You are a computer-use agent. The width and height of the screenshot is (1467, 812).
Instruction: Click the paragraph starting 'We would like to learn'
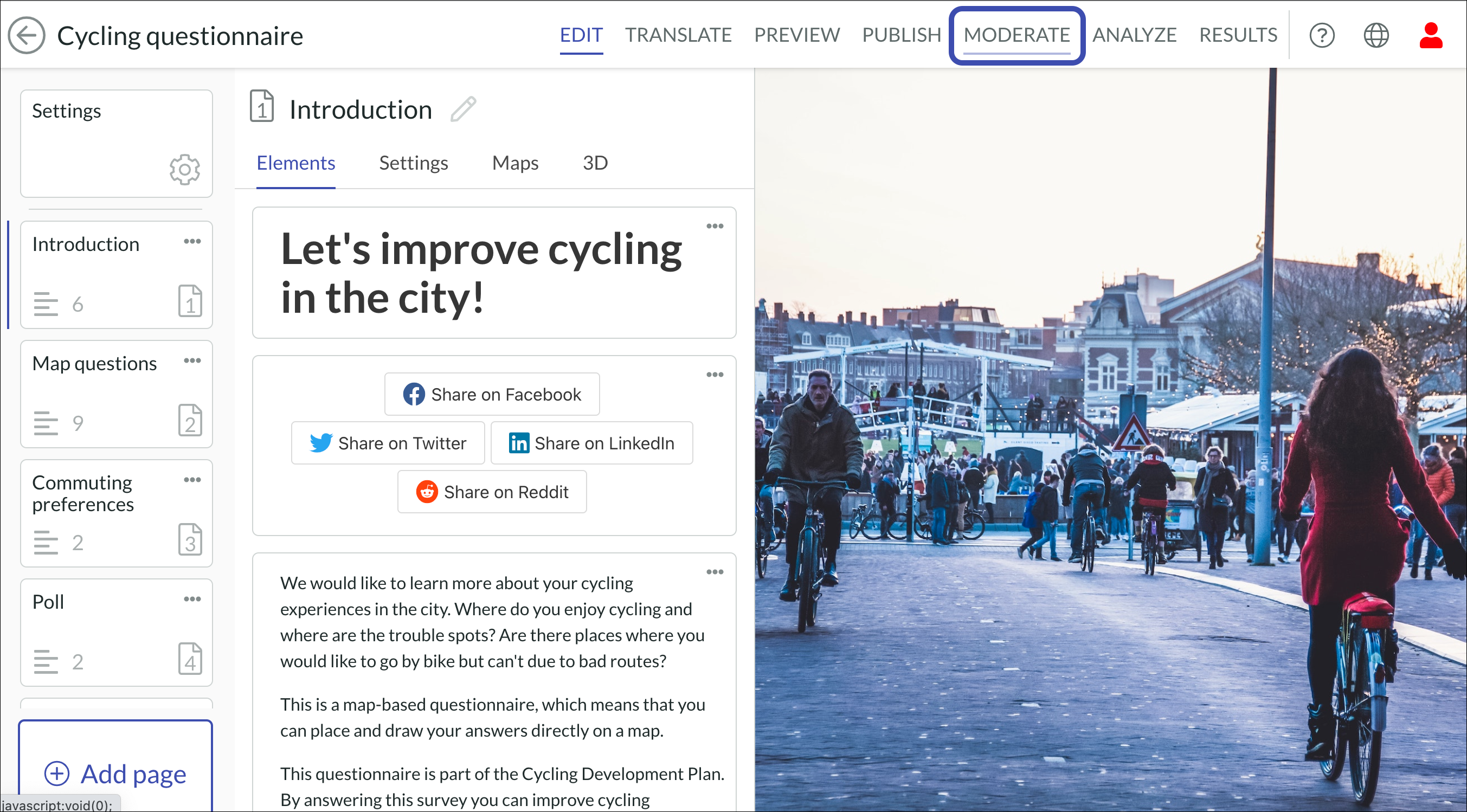pos(492,622)
